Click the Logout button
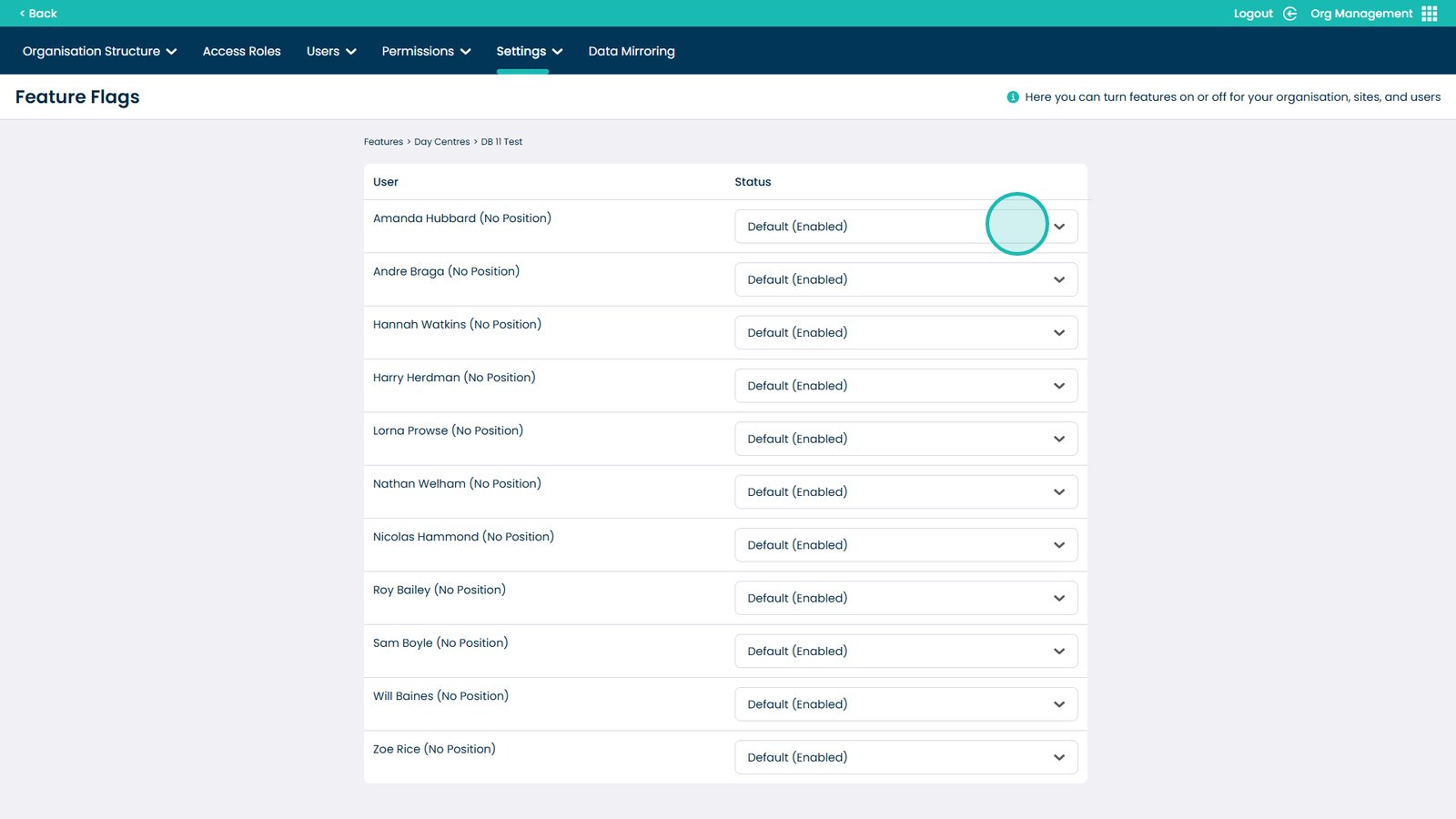Screen dimensions: 1456x819 [1253, 13]
